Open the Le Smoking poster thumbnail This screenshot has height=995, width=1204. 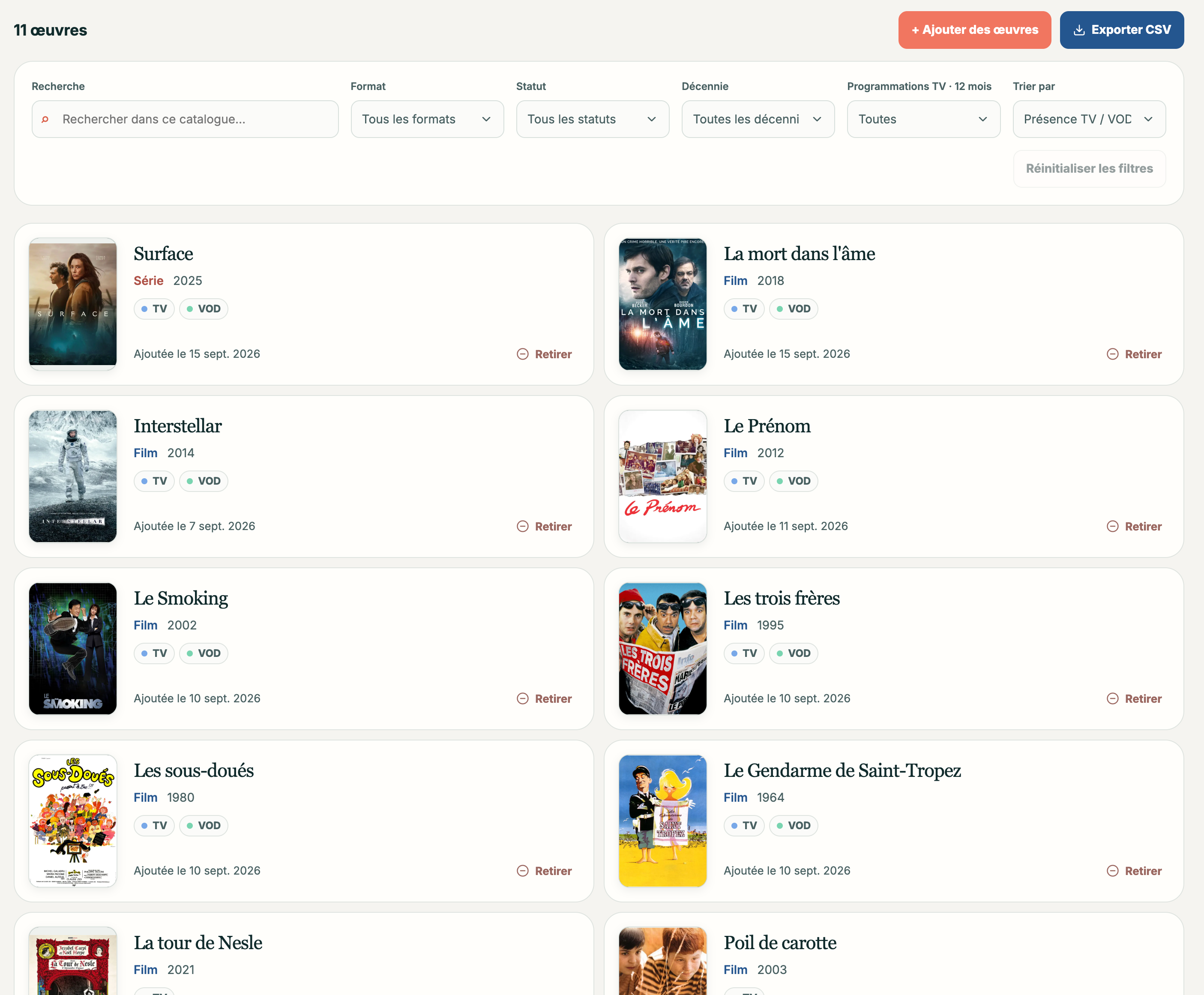coord(73,649)
